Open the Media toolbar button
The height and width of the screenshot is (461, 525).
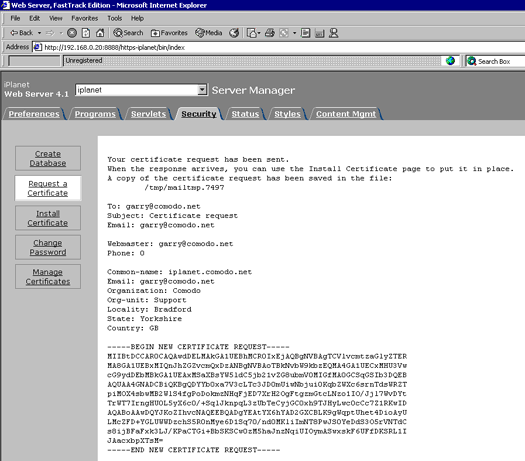click(x=209, y=33)
